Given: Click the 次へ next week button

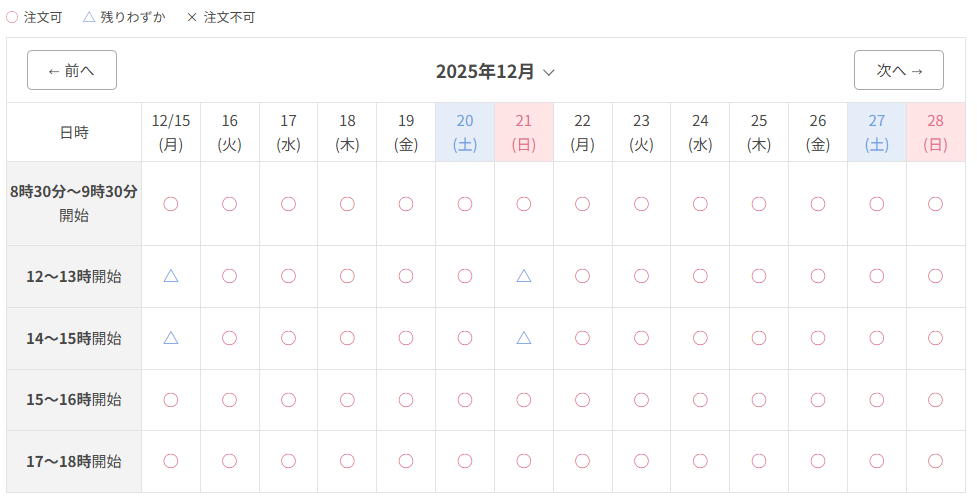Looking at the screenshot, I should coord(898,70).
